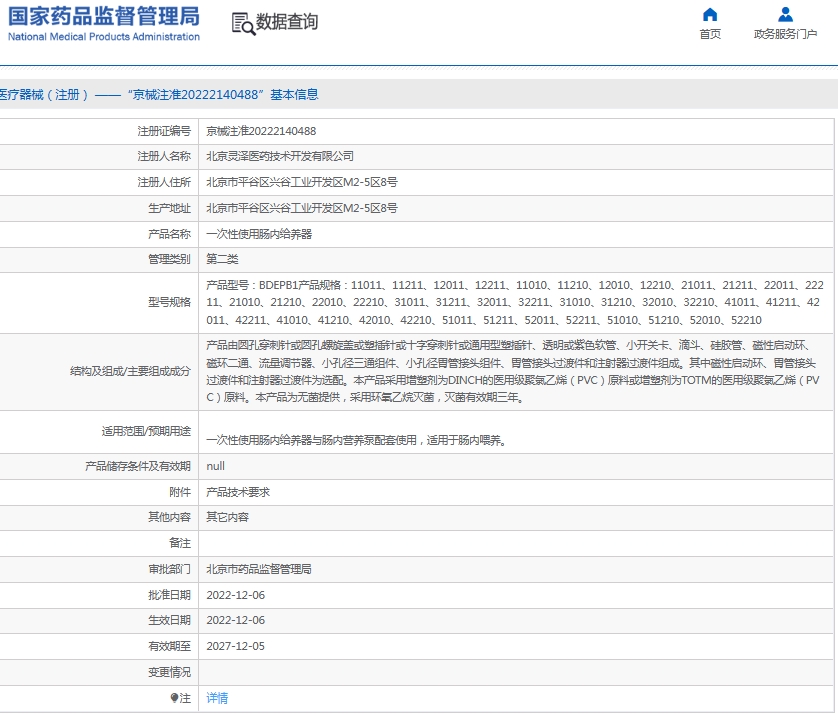Click the 其它内容 value
The image size is (838, 720).
(x=228, y=517)
